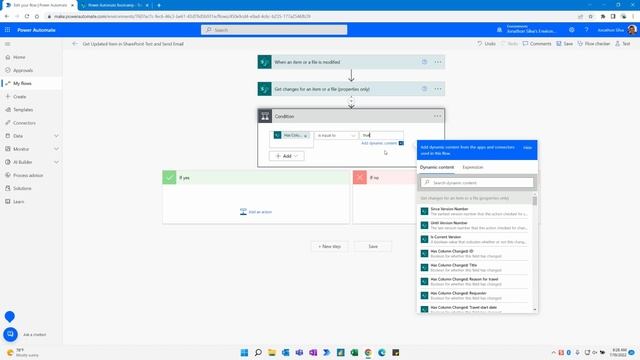Click the If yes branch header
Image resolution: width=640 pixels, height=360 pixels.
(256, 178)
